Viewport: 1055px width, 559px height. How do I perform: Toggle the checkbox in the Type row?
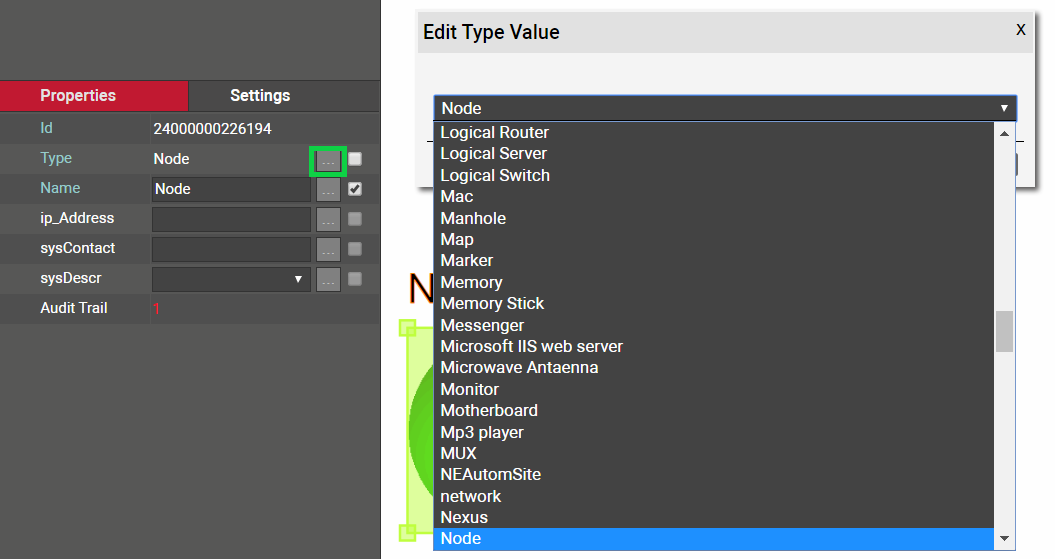click(x=355, y=159)
